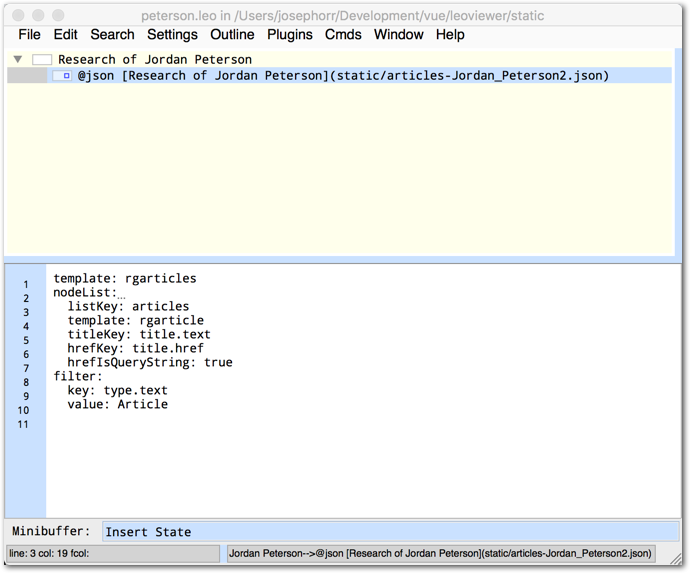Open the Edit menu
The height and width of the screenshot is (573, 690).
tap(65, 35)
